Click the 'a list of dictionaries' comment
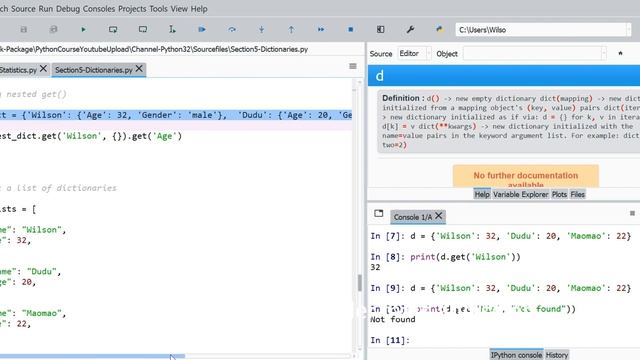Image resolution: width=640 pixels, height=360 pixels. click(58, 188)
